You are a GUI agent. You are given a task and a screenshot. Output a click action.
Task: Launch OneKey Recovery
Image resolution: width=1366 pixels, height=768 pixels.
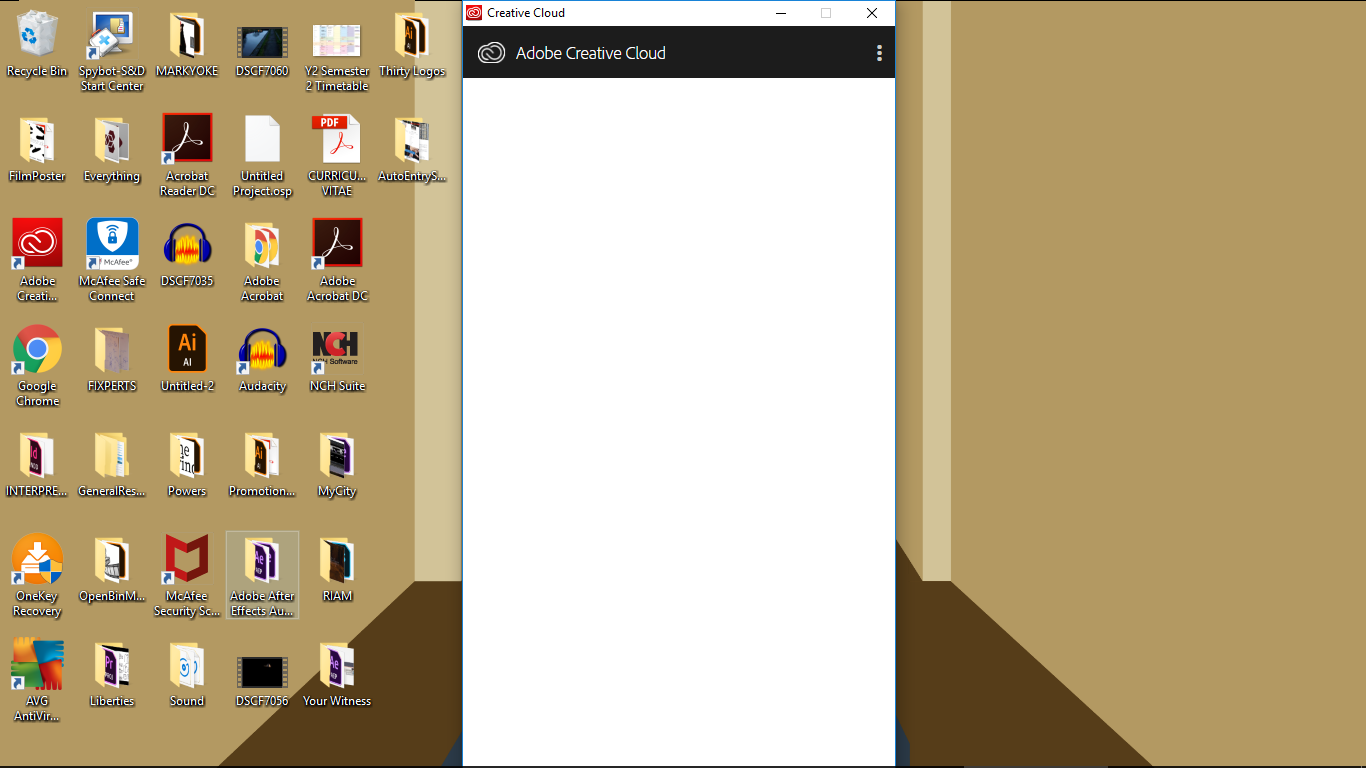pos(37,558)
